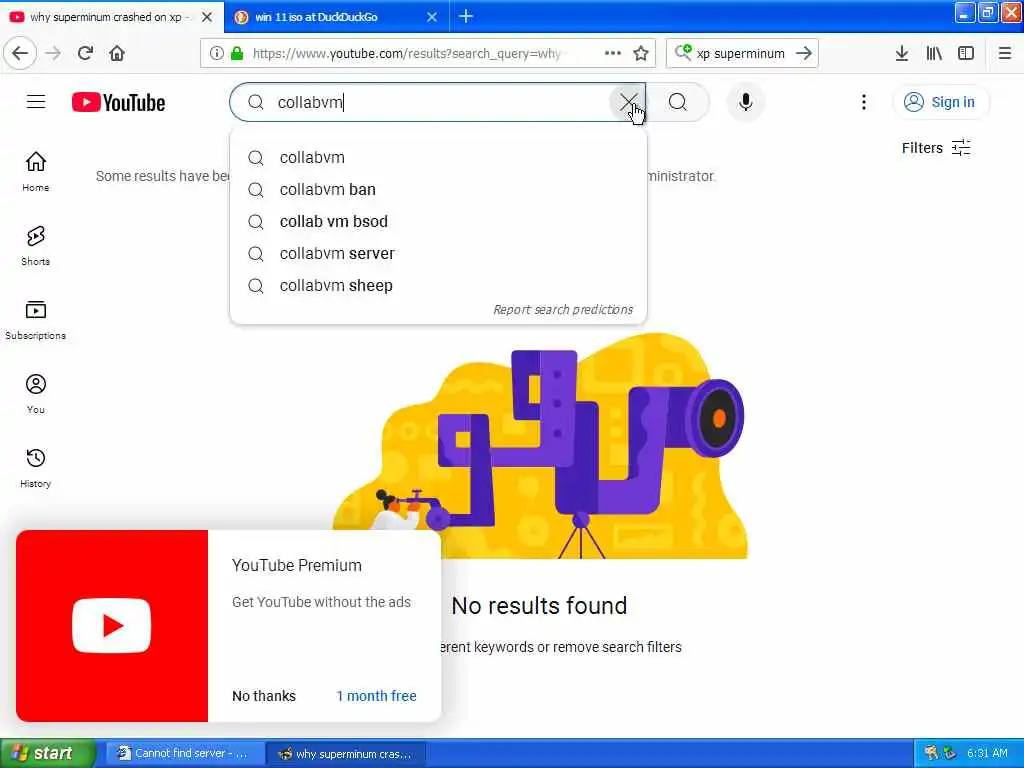Open page actions three-dot menu
Viewport: 1024px width, 768px height.
point(613,53)
